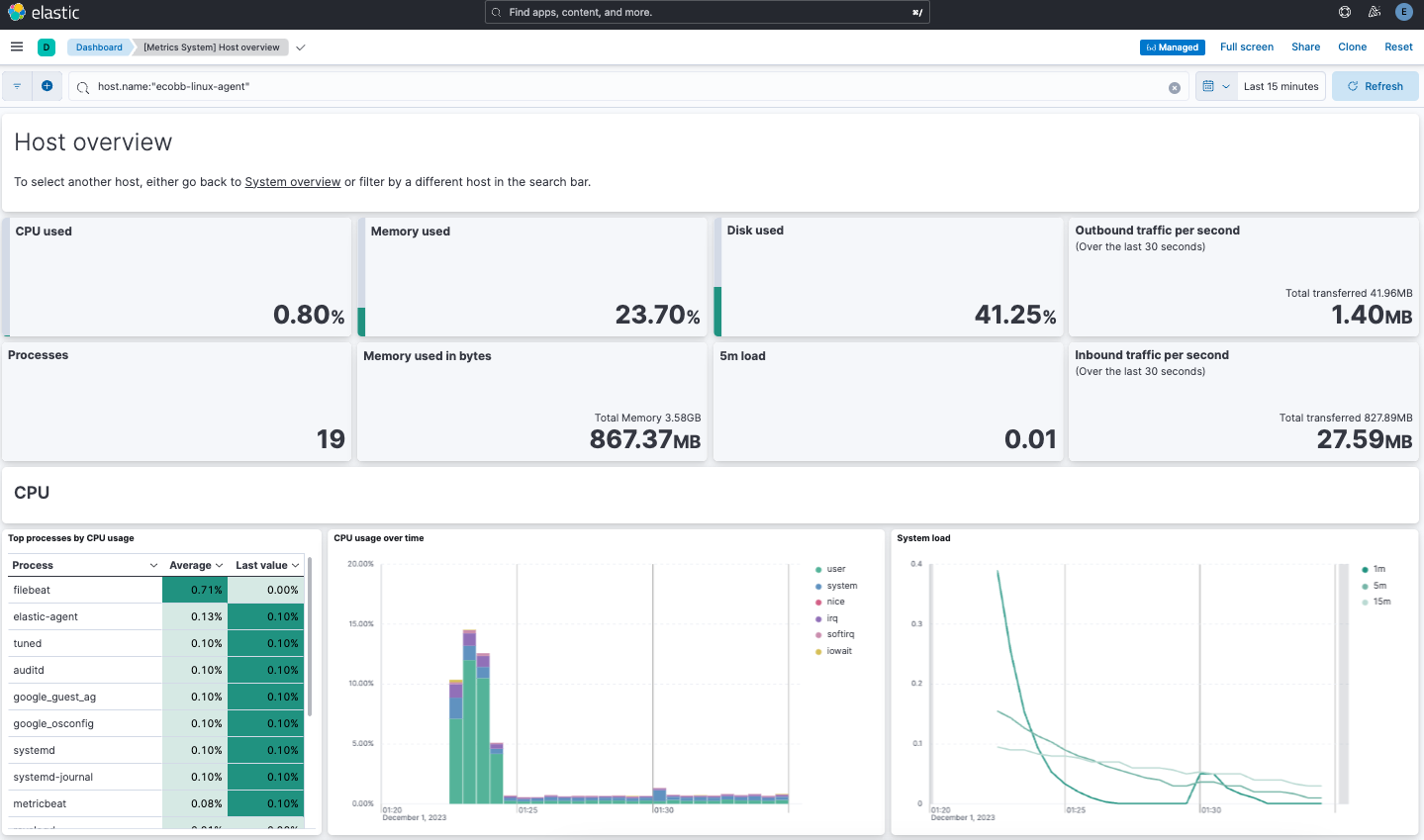The height and width of the screenshot is (840, 1424).
Task: Expand the dashboard title chevron
Action: [x=300, y=47]
